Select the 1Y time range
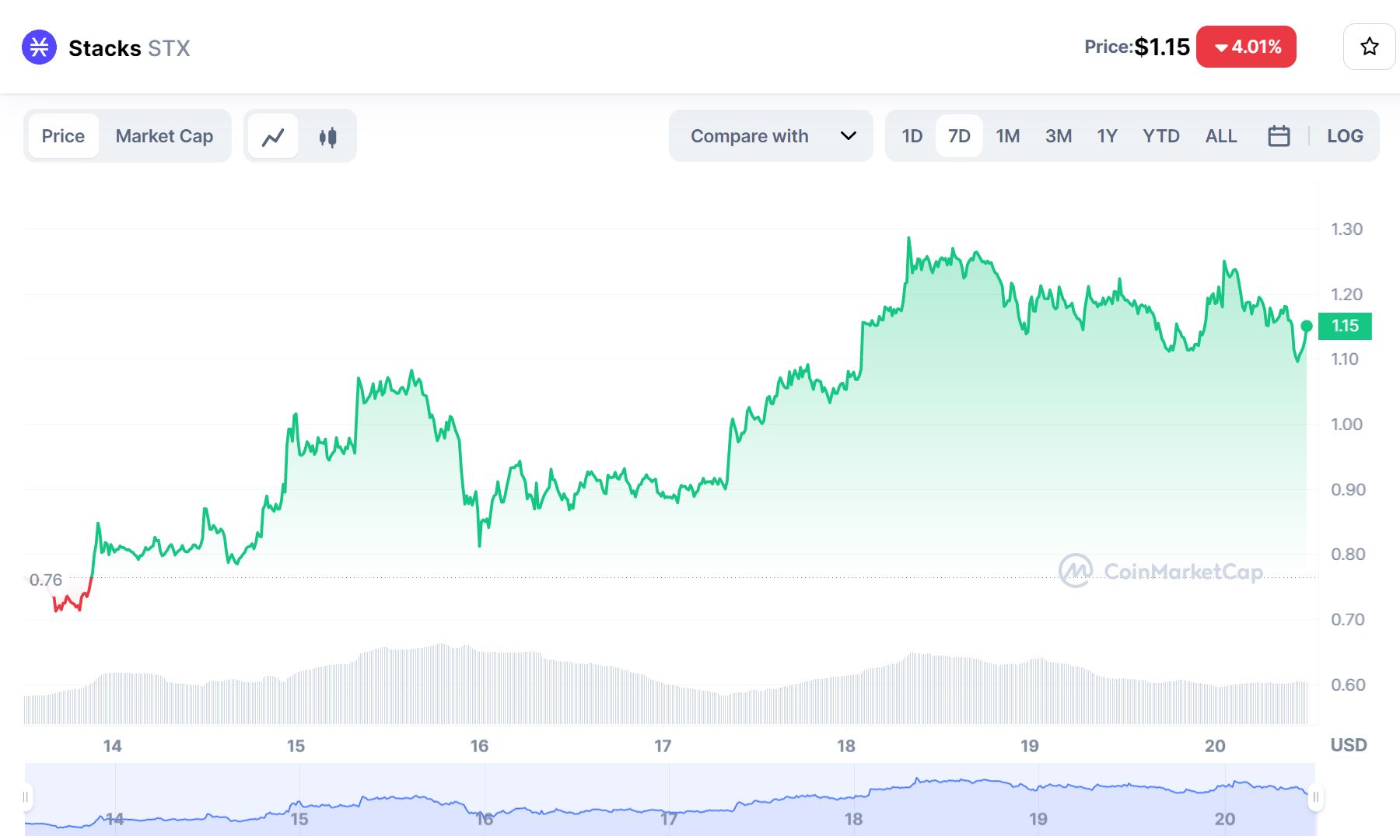This screenshot has height=840, width=1400. pos(1107,136)
